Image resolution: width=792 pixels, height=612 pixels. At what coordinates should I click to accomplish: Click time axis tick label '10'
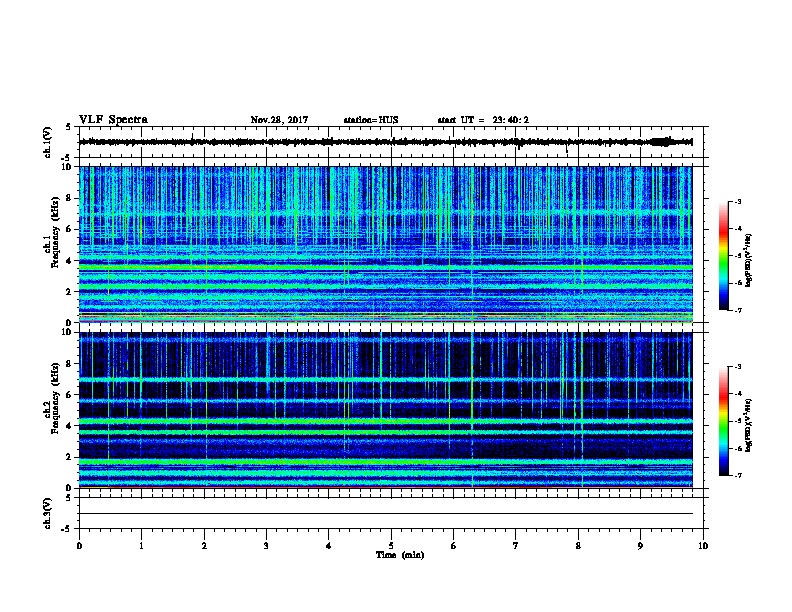[703, 545]
